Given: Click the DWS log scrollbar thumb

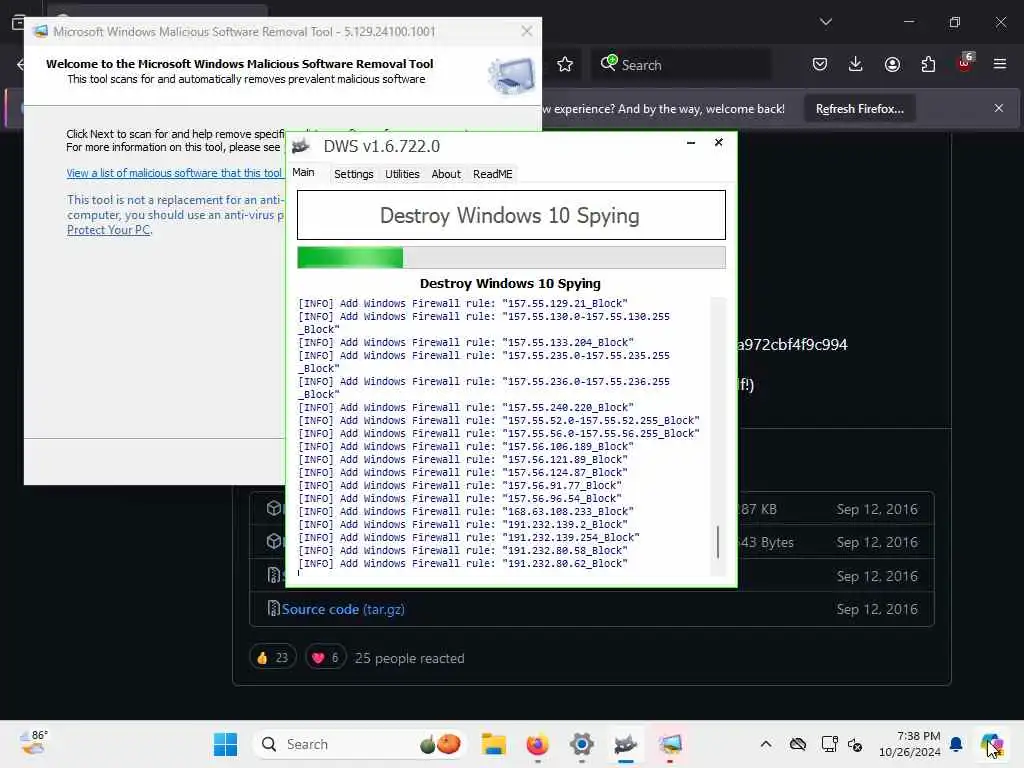Looking at the screenshot, I should (x=718, y=541).
